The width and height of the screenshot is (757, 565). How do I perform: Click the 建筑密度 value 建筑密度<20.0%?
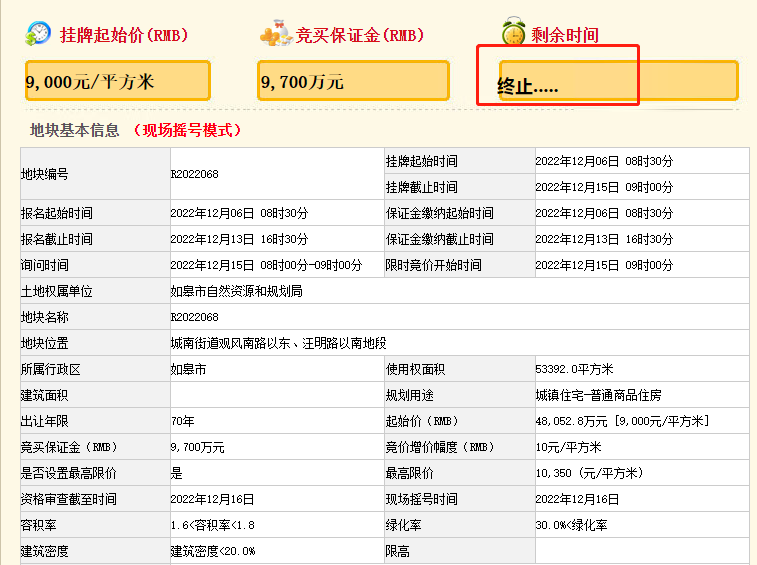coord(213,551)
